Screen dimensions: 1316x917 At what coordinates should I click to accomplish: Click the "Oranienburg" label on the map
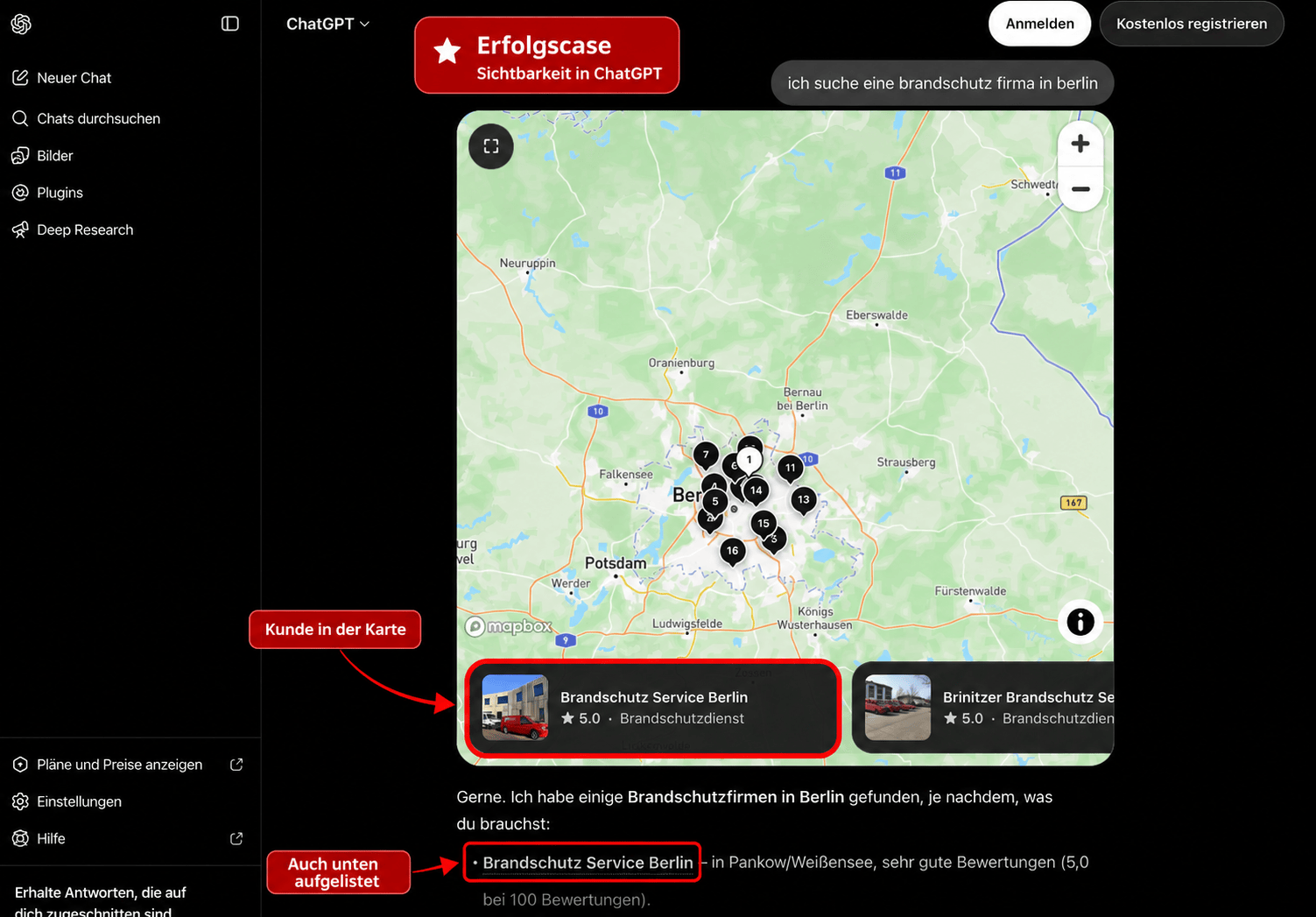pyautogui.click(x=681, y=363)
